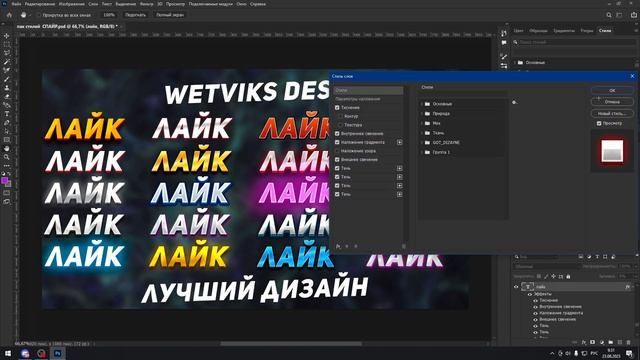640x360 pixels.
Task: Enable the Наложение узора checkbox
Action: (x=337, y=151)
